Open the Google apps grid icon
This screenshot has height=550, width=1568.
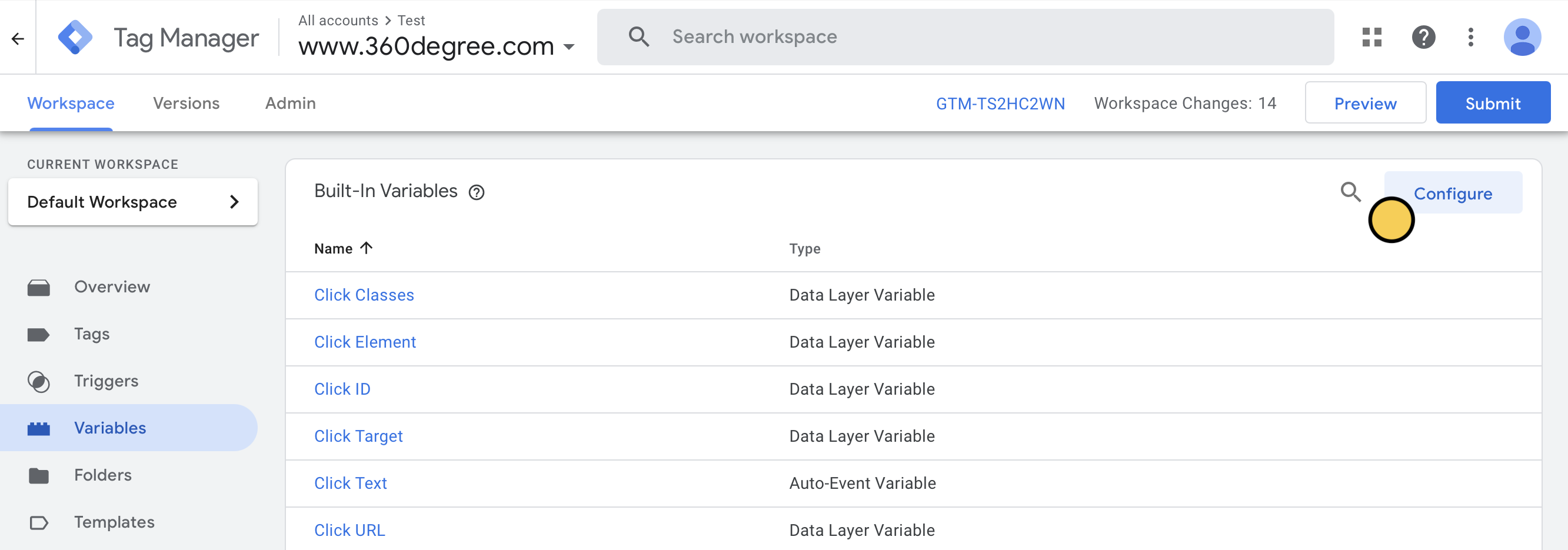pyautogui.click(x=1371, y=37)
